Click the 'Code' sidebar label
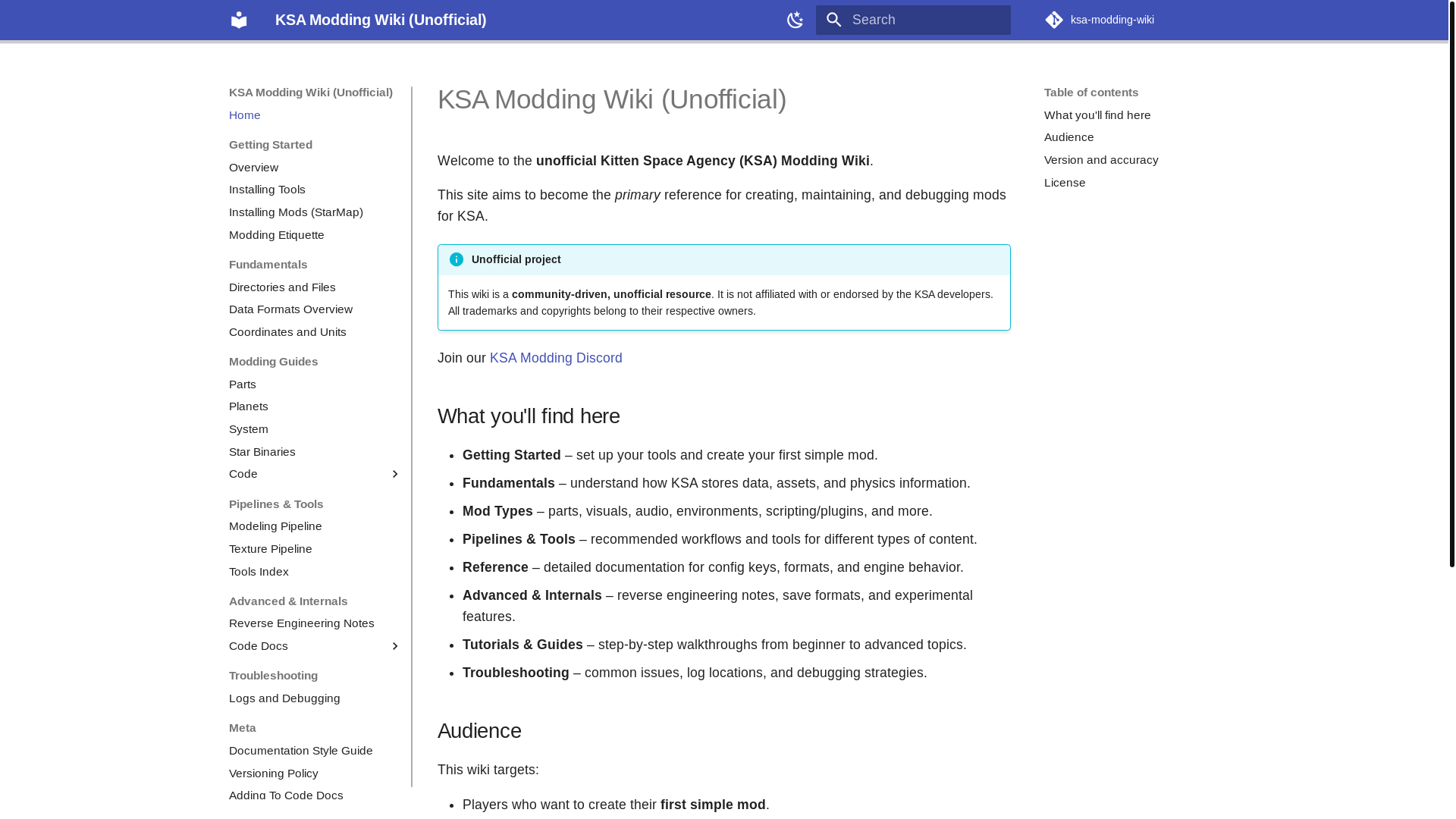1456x819 pixels. [x=243, y=474]
